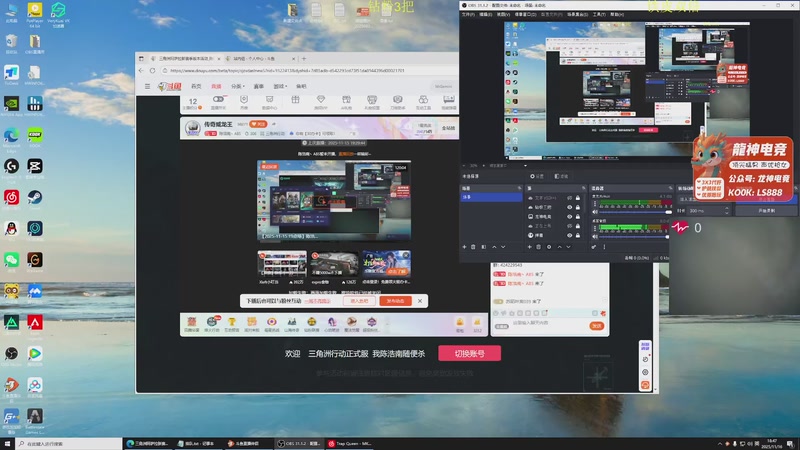Click the 切换账号 button
Screen dimensions: 800x450
(x=469, y=353)
